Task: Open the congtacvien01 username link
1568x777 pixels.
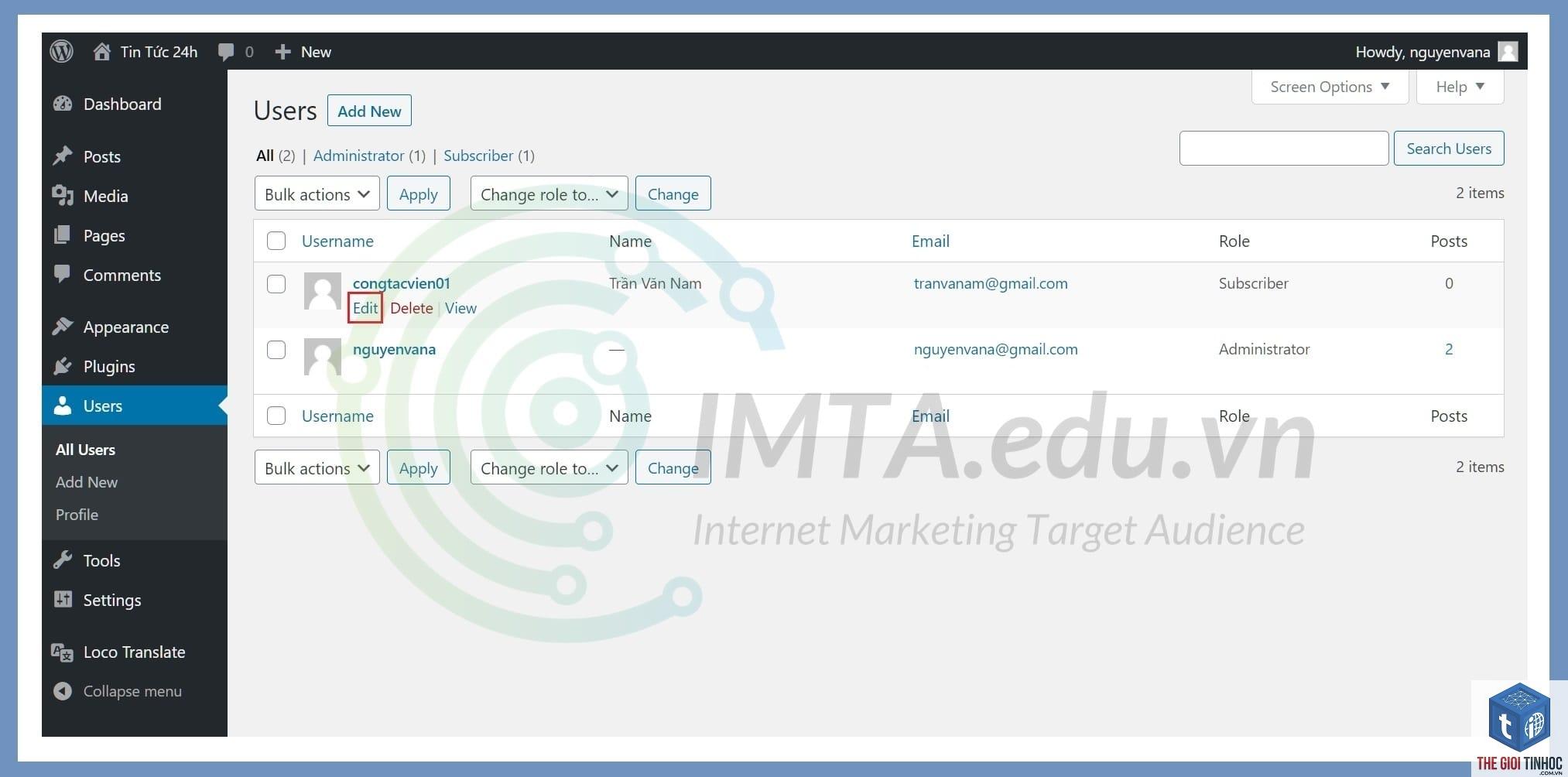Action: pyautogui.click(x=402, y=283)
